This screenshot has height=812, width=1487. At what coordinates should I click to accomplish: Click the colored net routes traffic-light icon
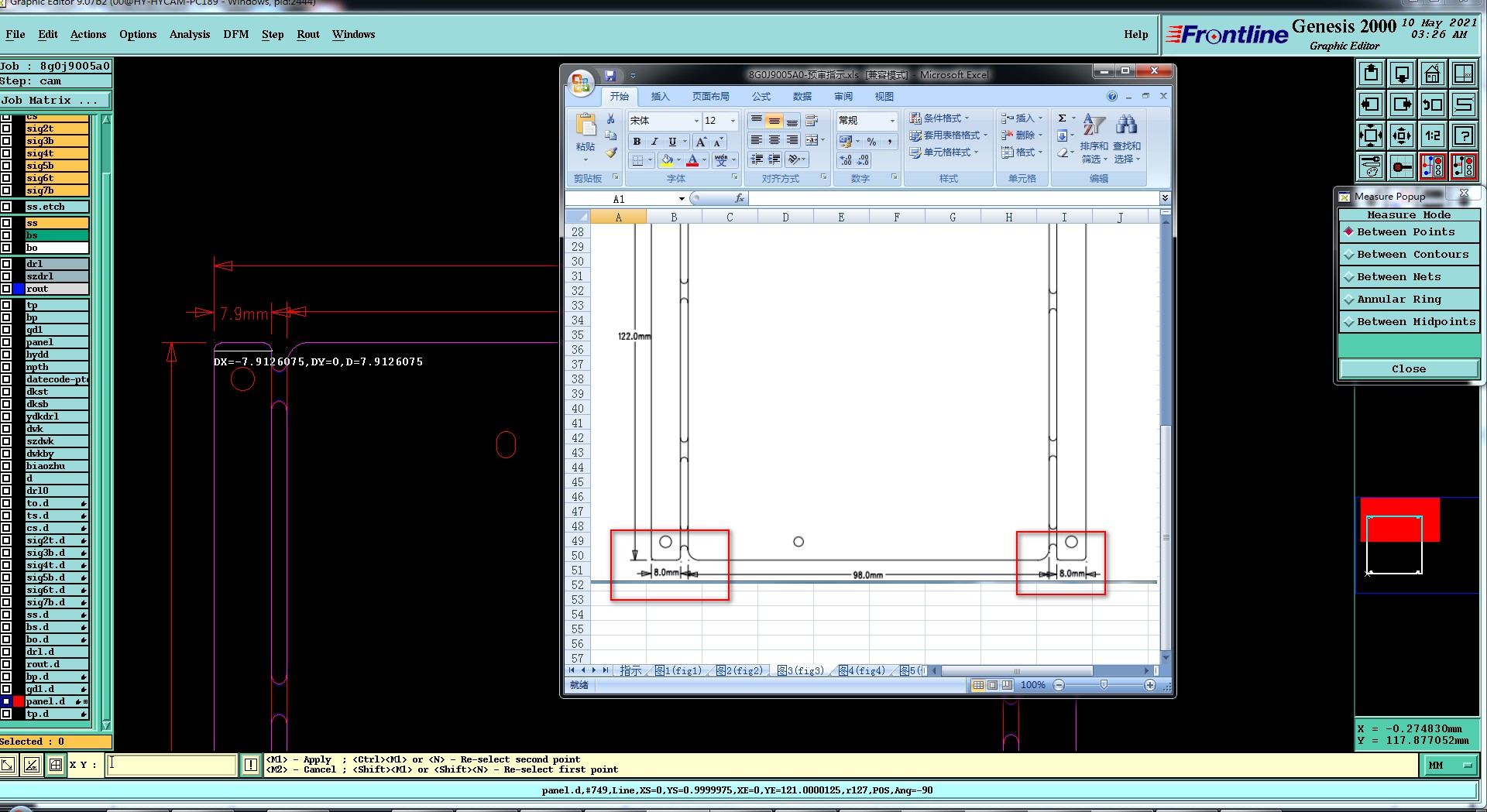(1432, 166)
